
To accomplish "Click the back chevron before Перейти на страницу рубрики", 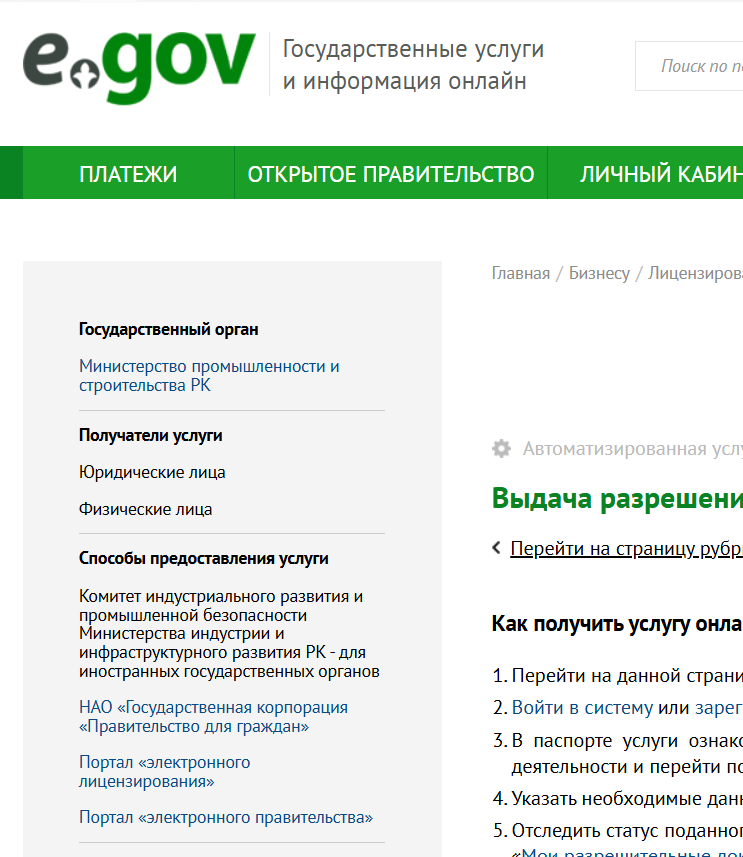I will coord(496,548).
